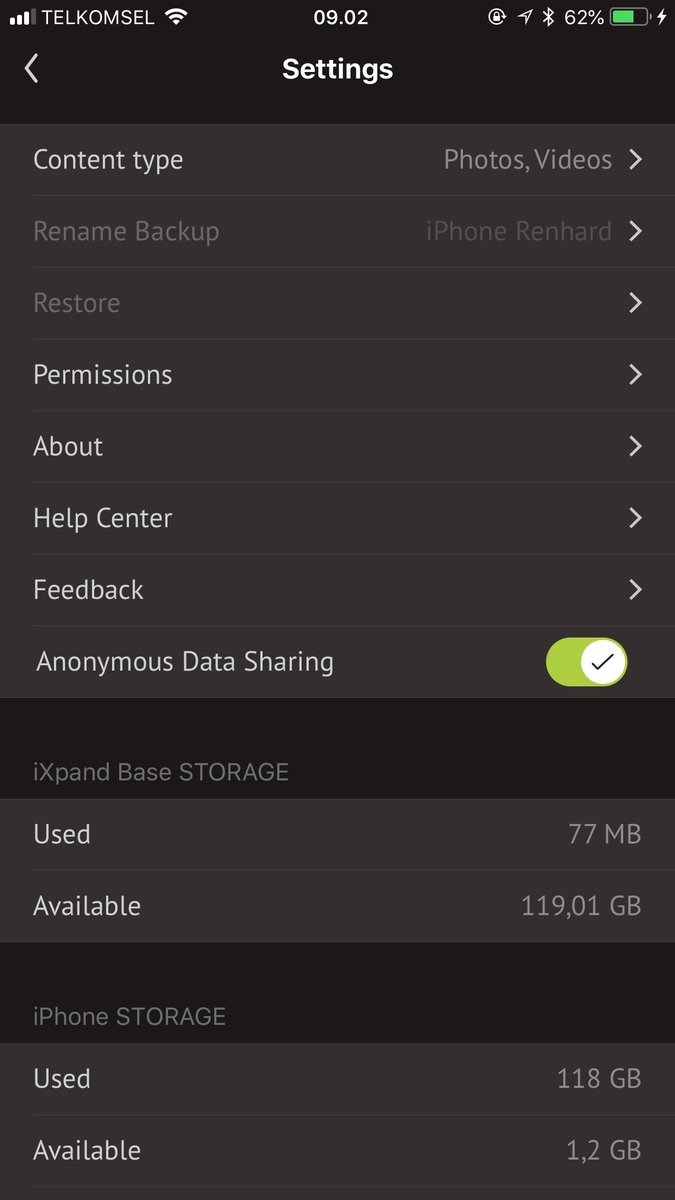Tap the iXpand Base Available storage row
Screen dimensions: 675x1200
[x=337, y=906]
